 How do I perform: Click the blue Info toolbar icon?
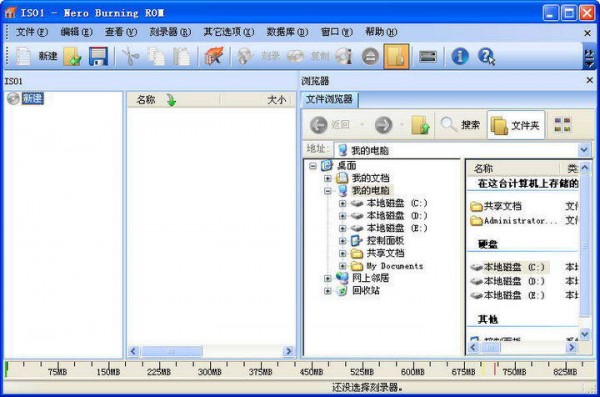point(460,57)
